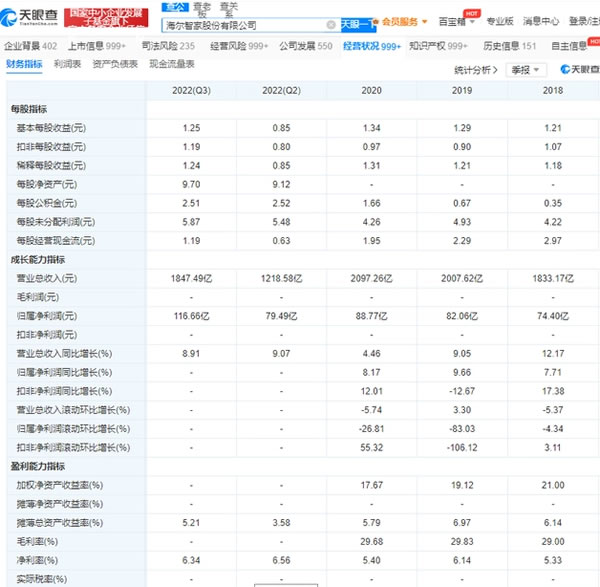Select the 扣非净利润滚动环比增长(%) row label
Screen dimensions: 600x587
pyautogui.click(x=73, y=448)
